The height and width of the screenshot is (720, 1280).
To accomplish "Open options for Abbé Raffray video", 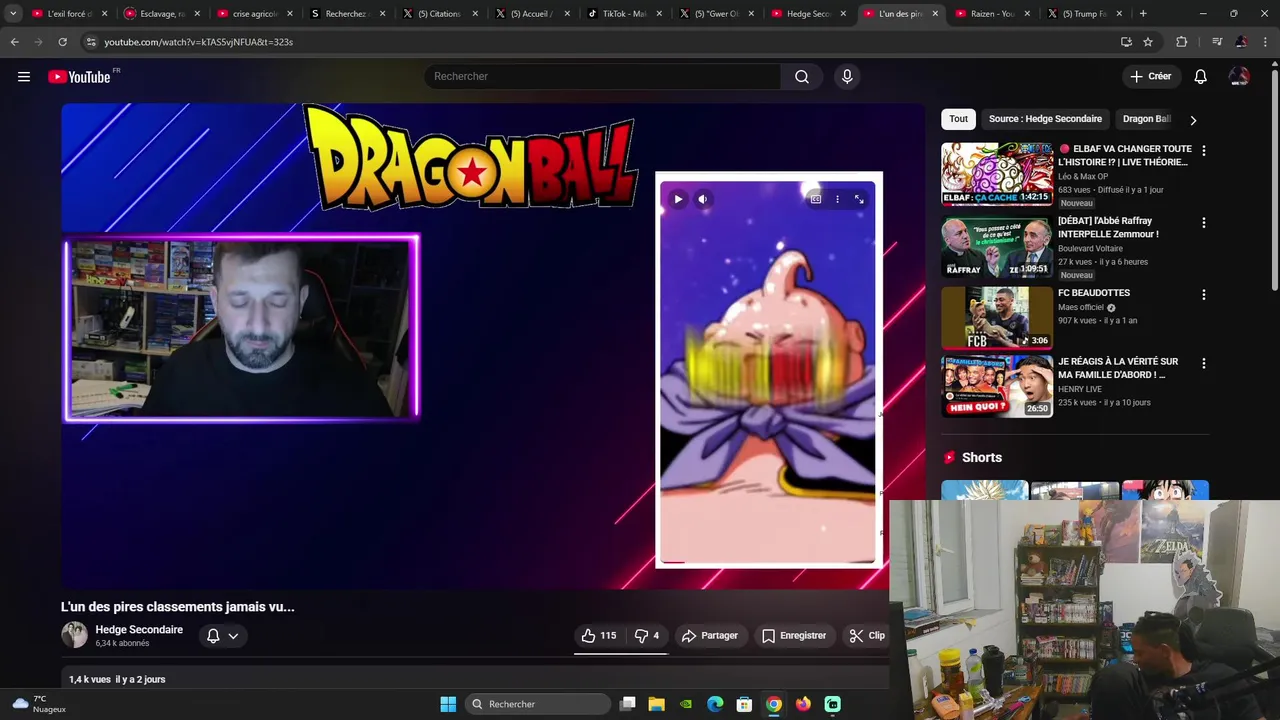I will [1203, 222].
